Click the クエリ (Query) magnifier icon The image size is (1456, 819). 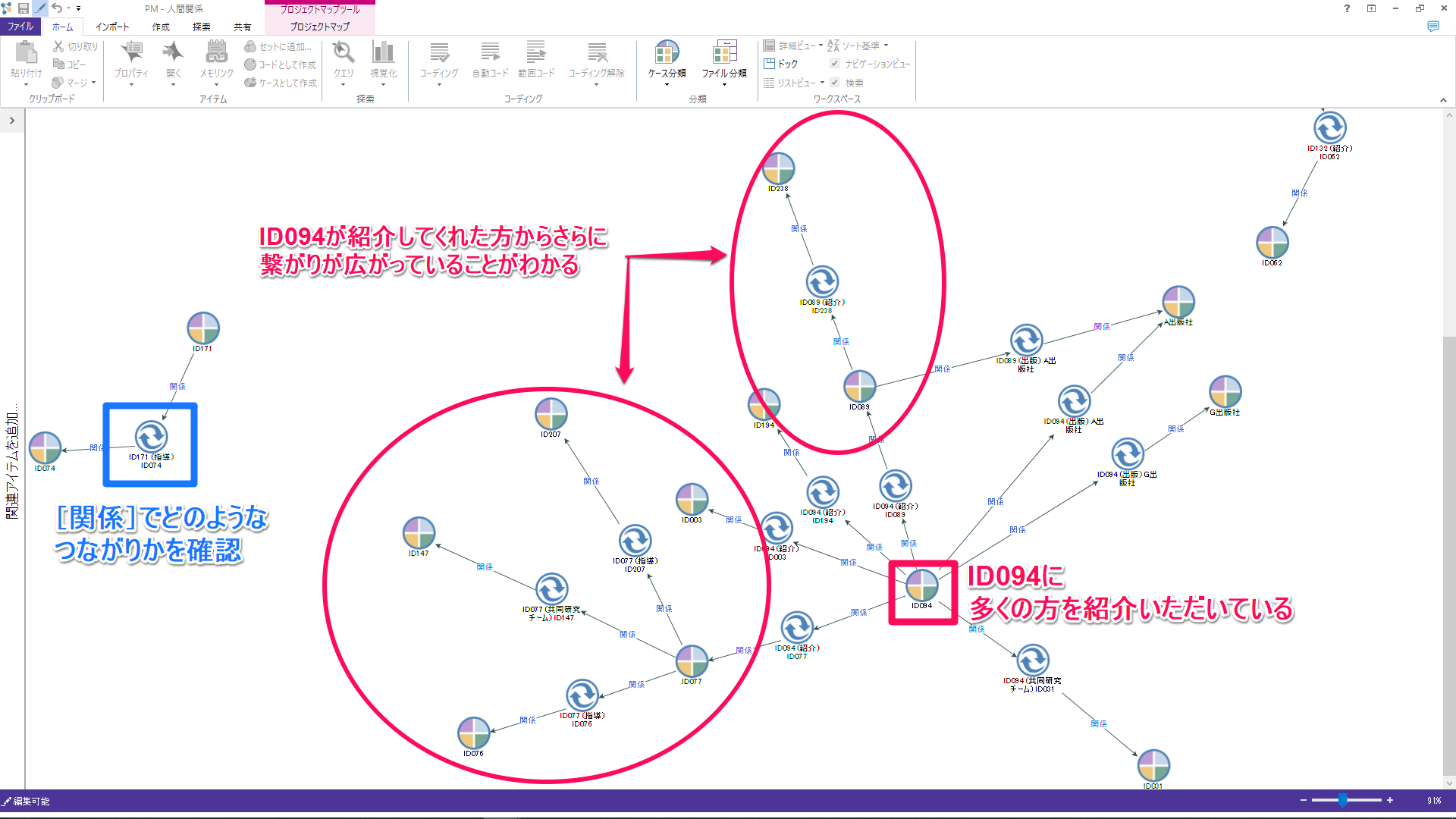(344, 54)
